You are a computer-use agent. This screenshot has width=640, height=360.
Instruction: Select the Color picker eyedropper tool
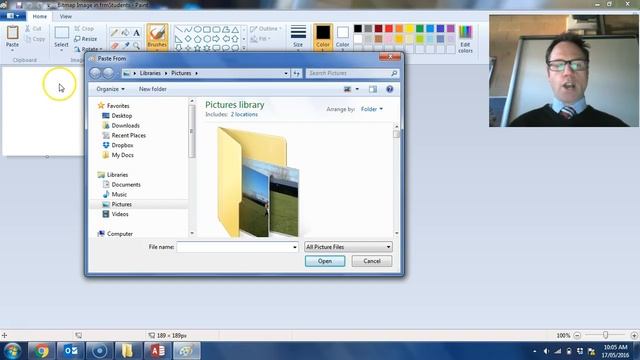tap(125, 45)
